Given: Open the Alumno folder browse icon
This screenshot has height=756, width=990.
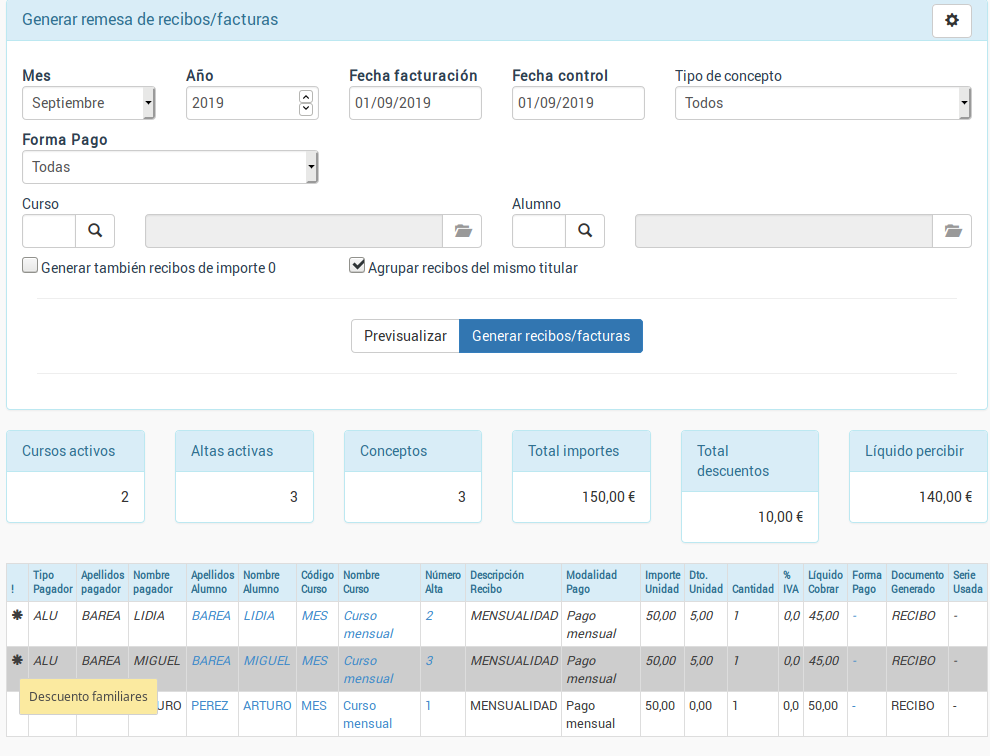Looking at the screenshot, I should 952,231.
